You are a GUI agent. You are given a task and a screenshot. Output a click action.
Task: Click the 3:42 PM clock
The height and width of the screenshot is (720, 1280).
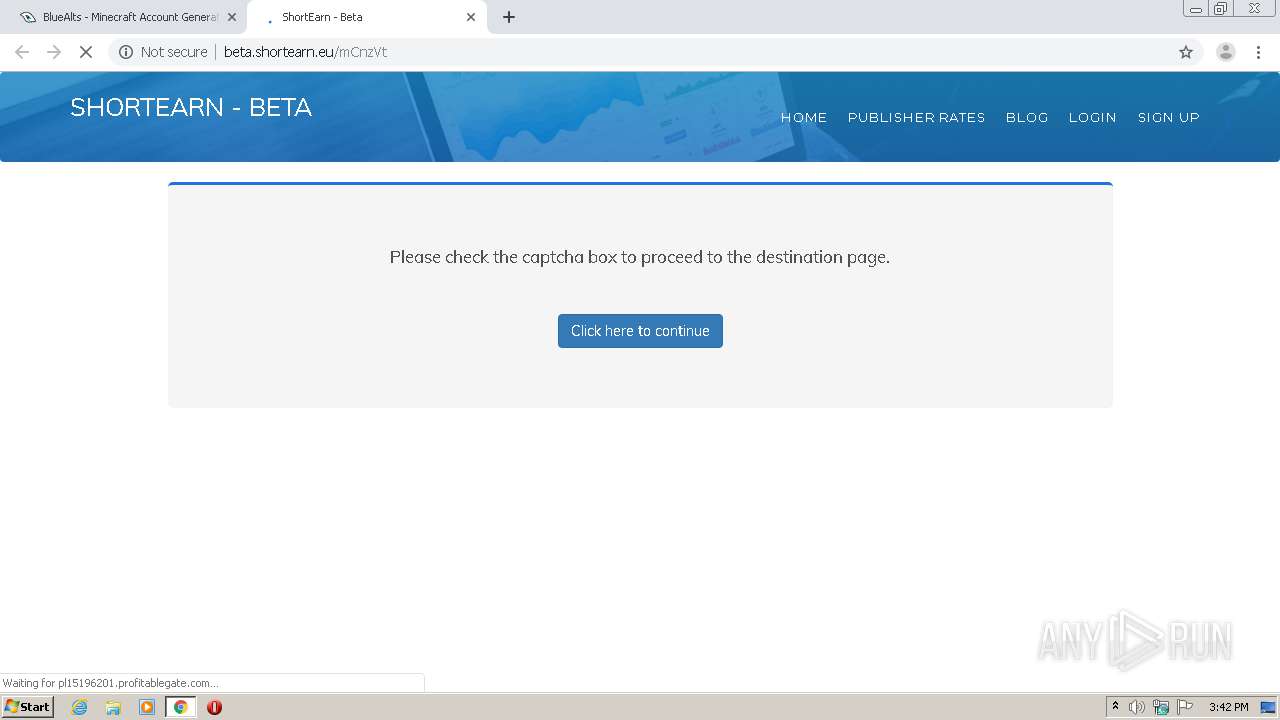[1228, 707]
